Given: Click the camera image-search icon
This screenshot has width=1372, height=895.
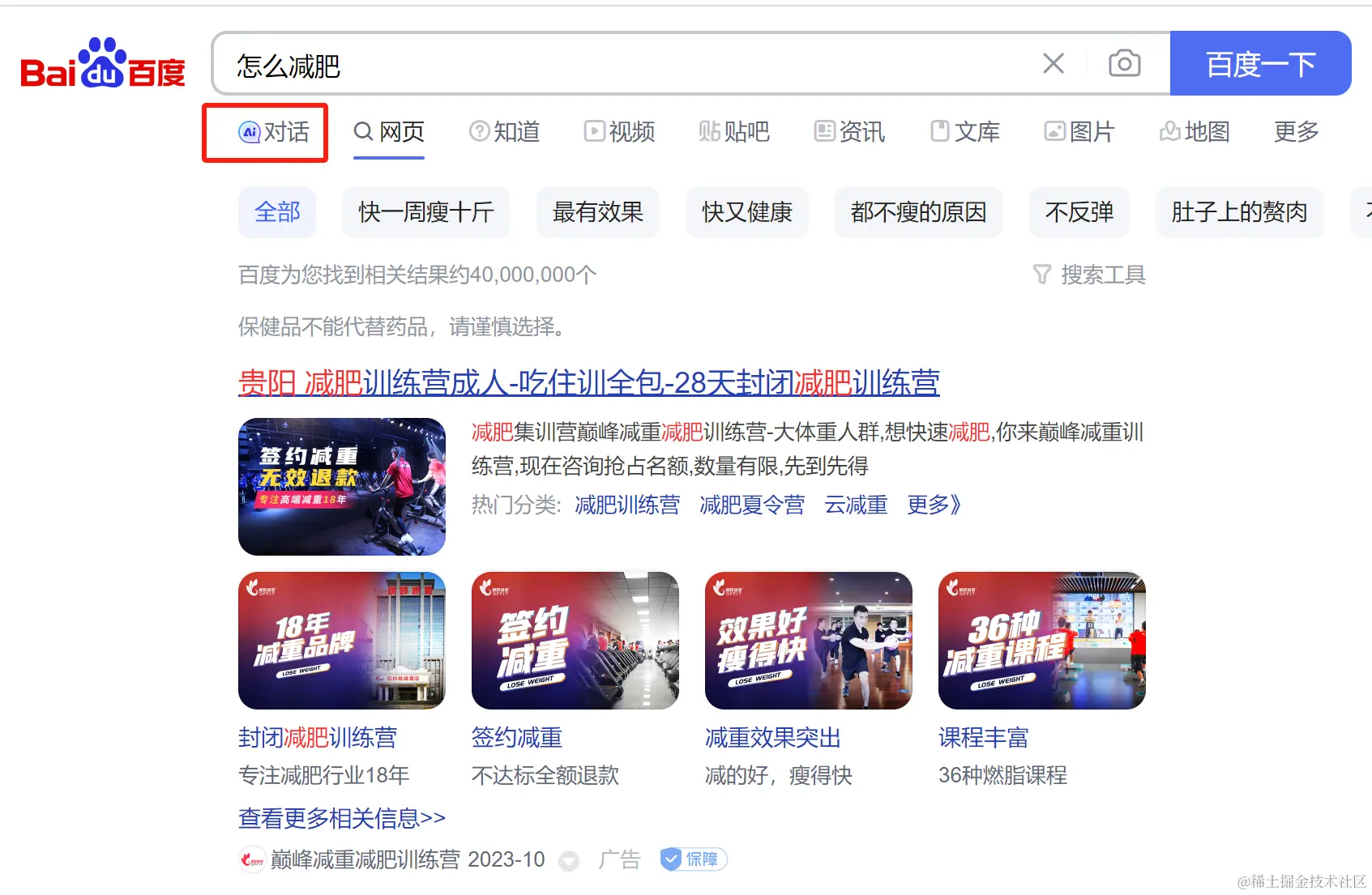Looking at the screenshot, I should (x=1124, y=63).
